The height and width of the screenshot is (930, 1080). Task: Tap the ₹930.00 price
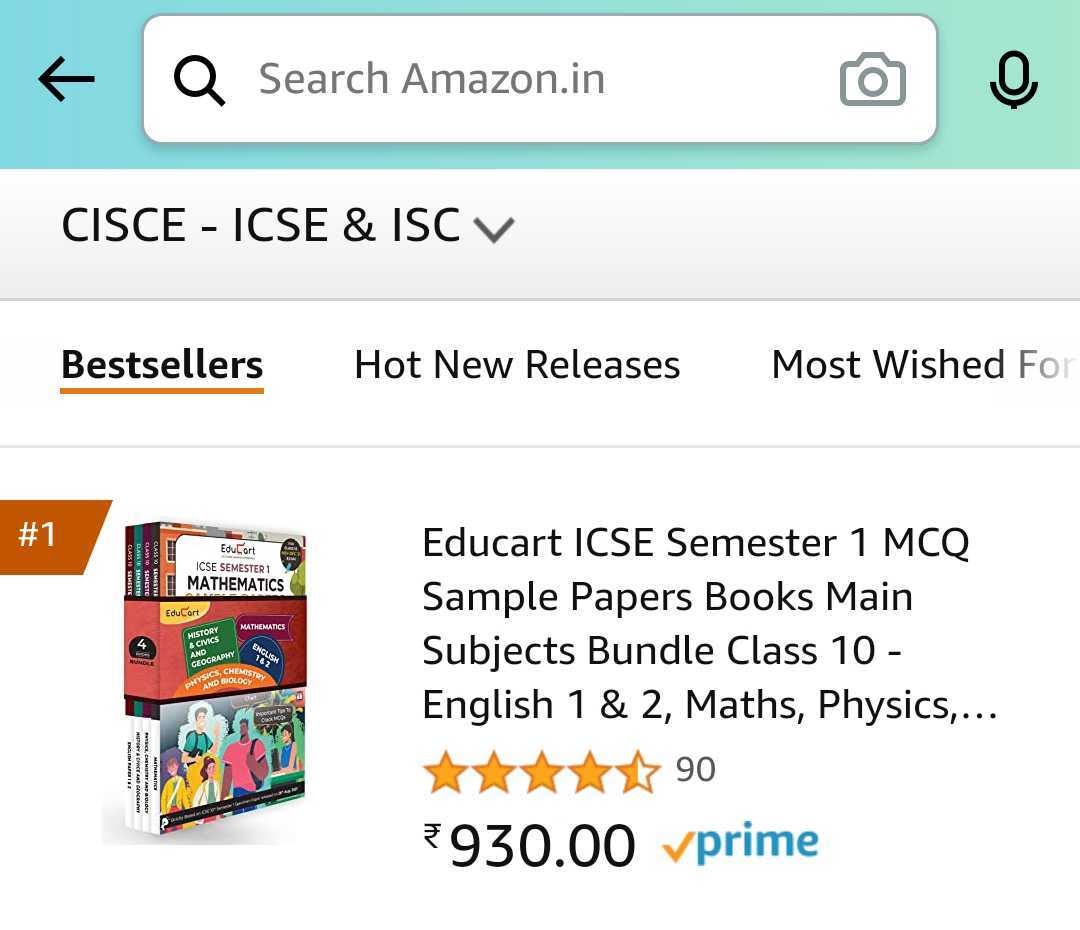pos(530,845)
